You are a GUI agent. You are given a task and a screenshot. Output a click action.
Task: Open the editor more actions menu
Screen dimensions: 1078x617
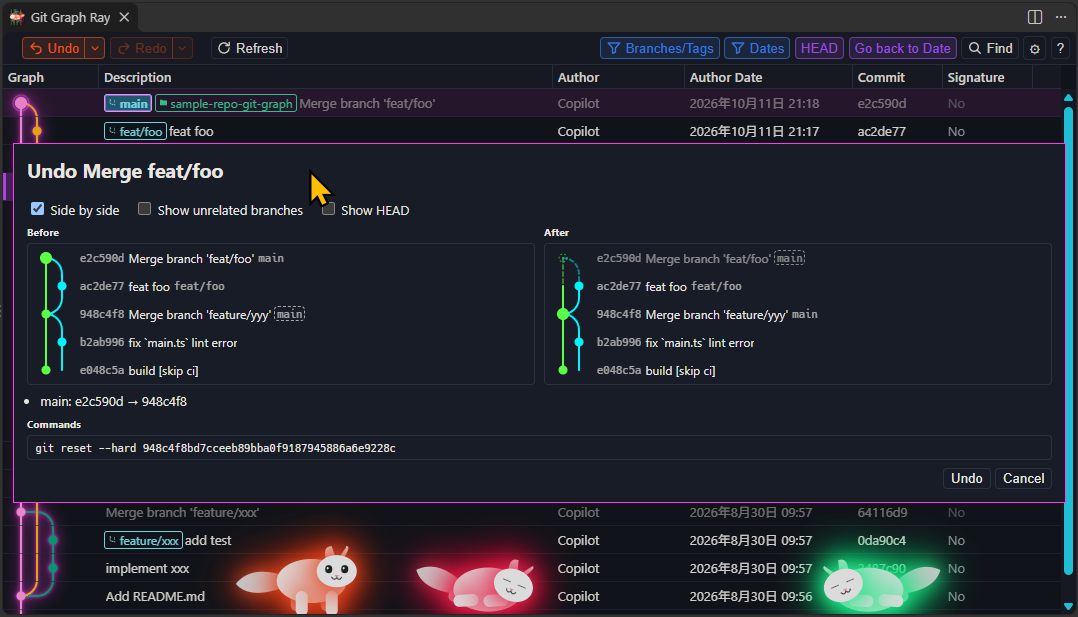1061,17
